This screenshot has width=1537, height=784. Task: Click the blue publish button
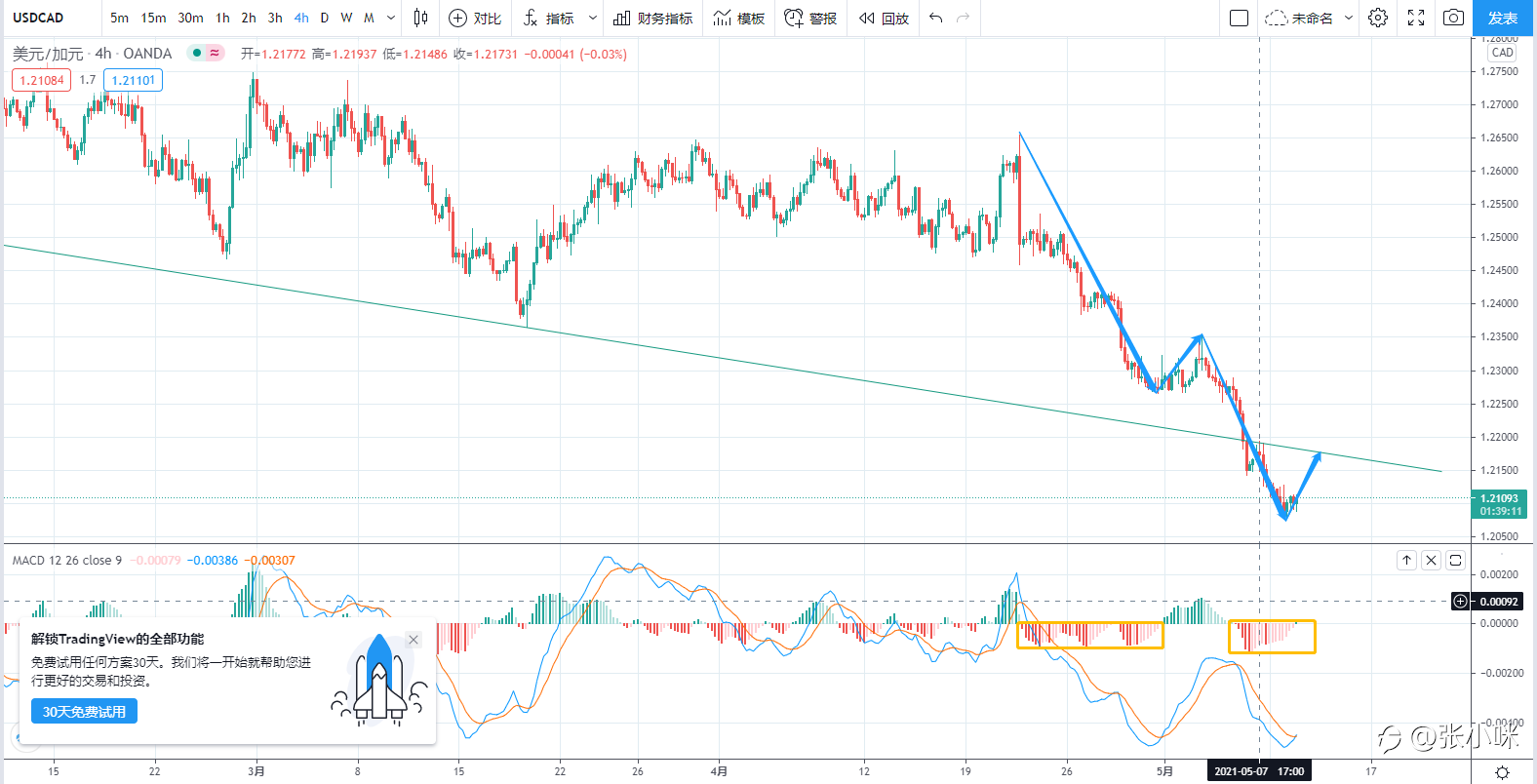pos(1502,18)
